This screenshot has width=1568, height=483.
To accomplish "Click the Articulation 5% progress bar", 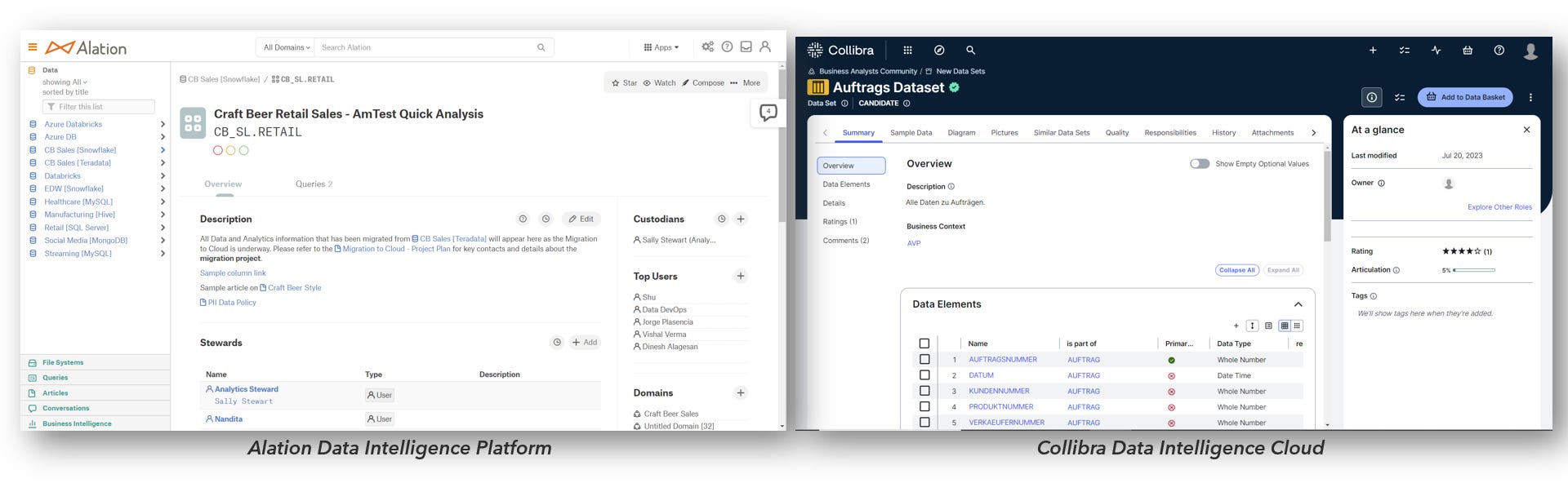I will (1474, 270).
